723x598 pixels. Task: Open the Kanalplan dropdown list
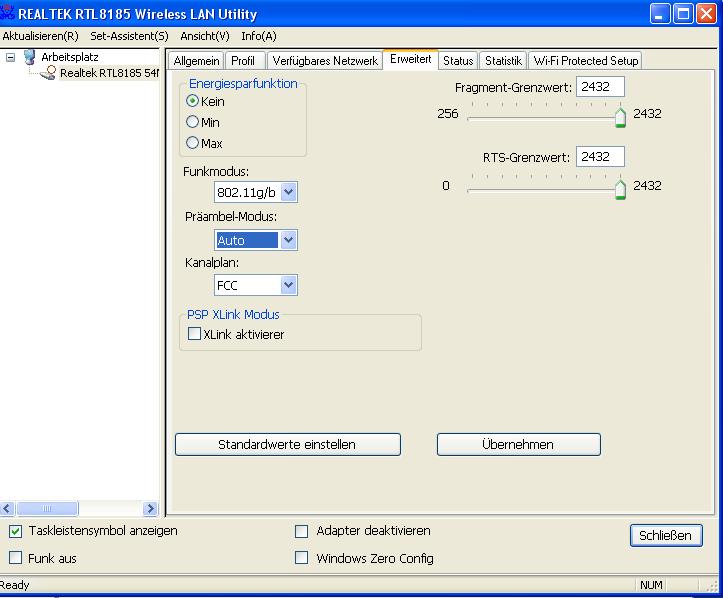288,286
